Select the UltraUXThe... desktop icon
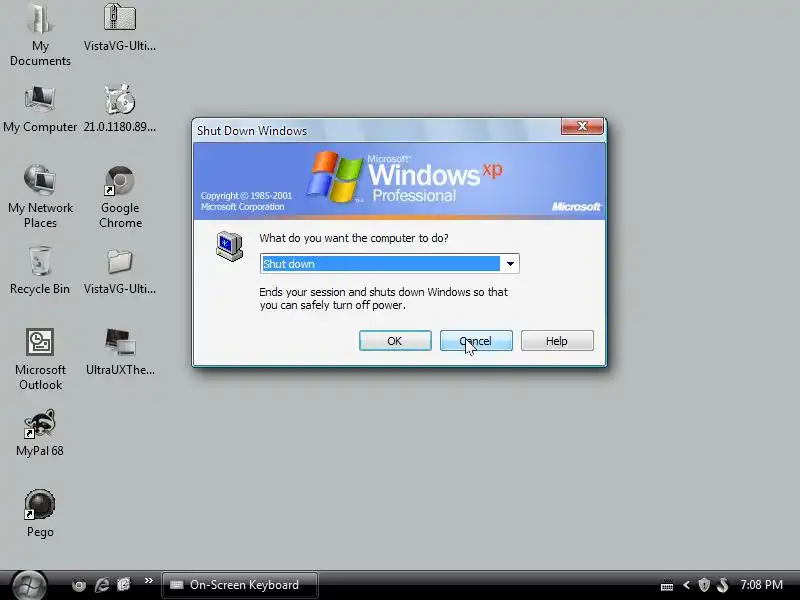 pyautogui.click(x=120, y=352)
